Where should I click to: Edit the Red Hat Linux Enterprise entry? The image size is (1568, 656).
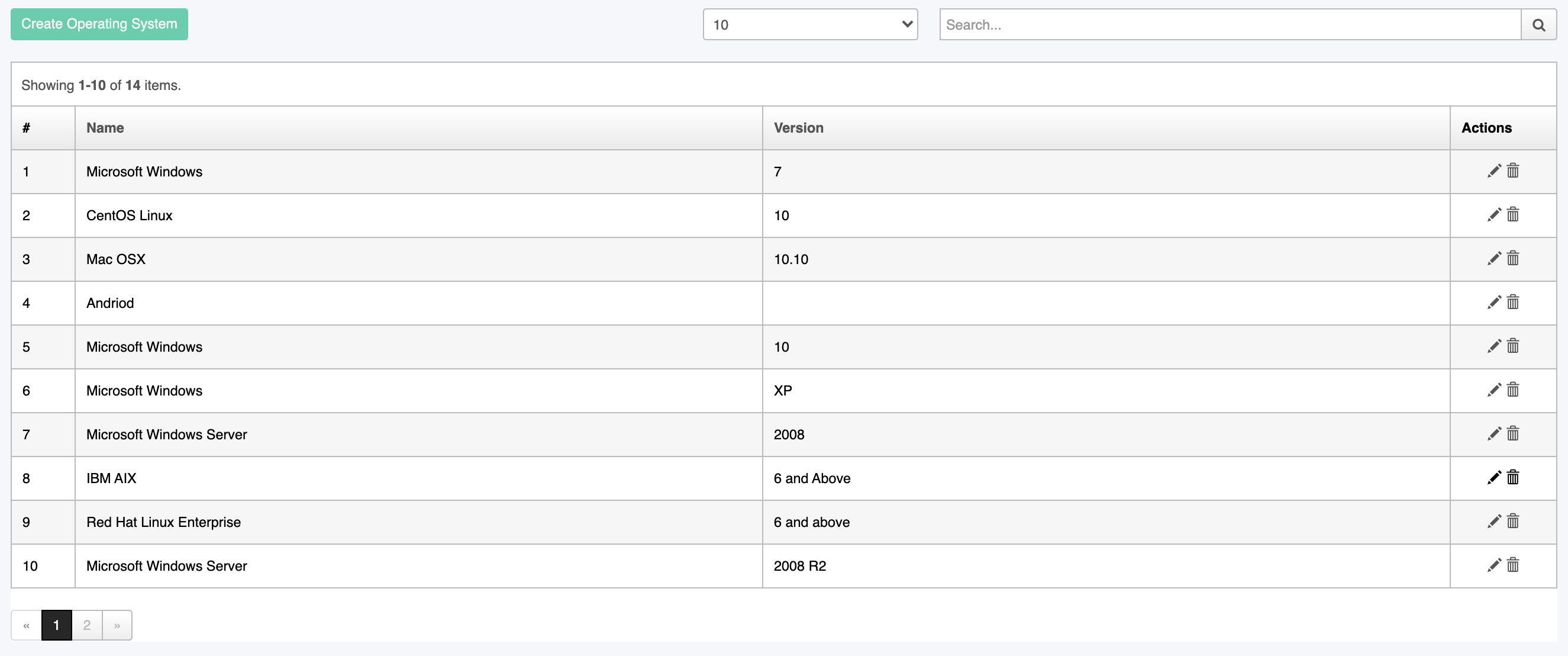1493,522
